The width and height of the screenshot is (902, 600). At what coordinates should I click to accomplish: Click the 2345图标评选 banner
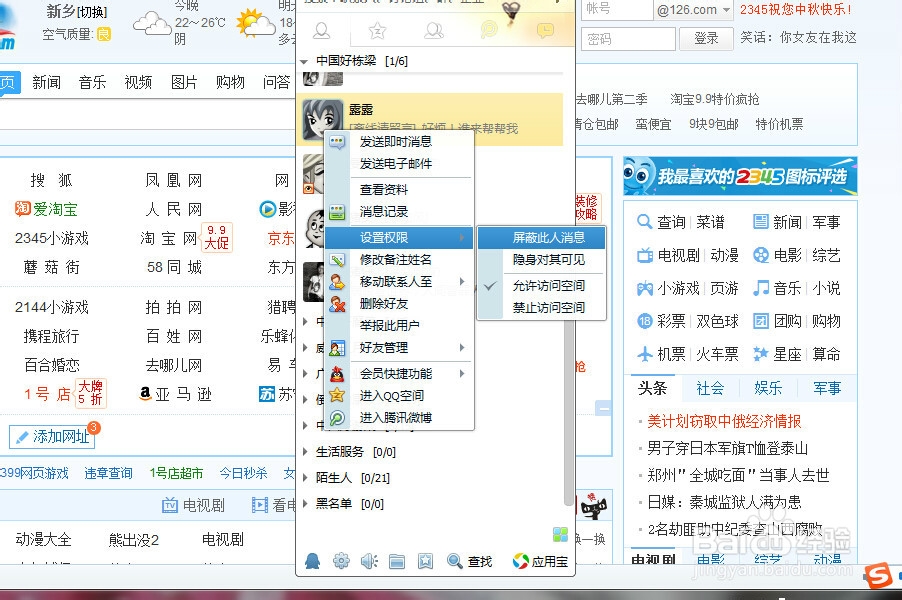tap(740, 176)
